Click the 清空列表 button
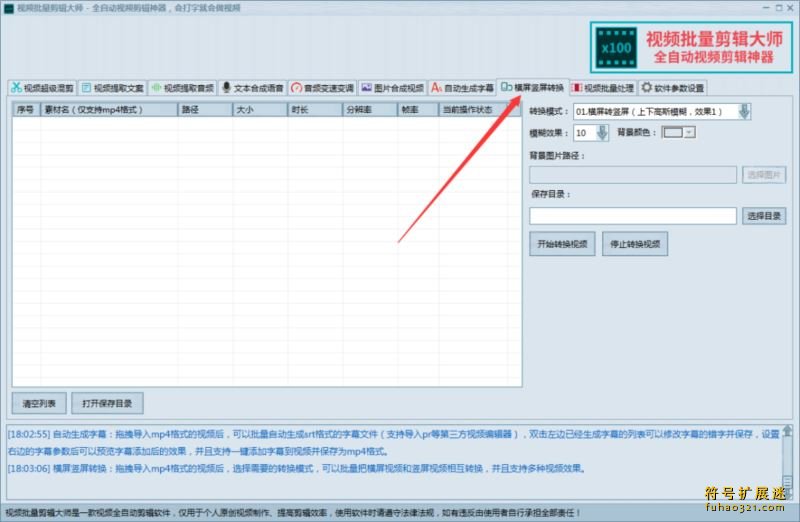The height and width of the screenshot is (522, 800). coord(40,403)
